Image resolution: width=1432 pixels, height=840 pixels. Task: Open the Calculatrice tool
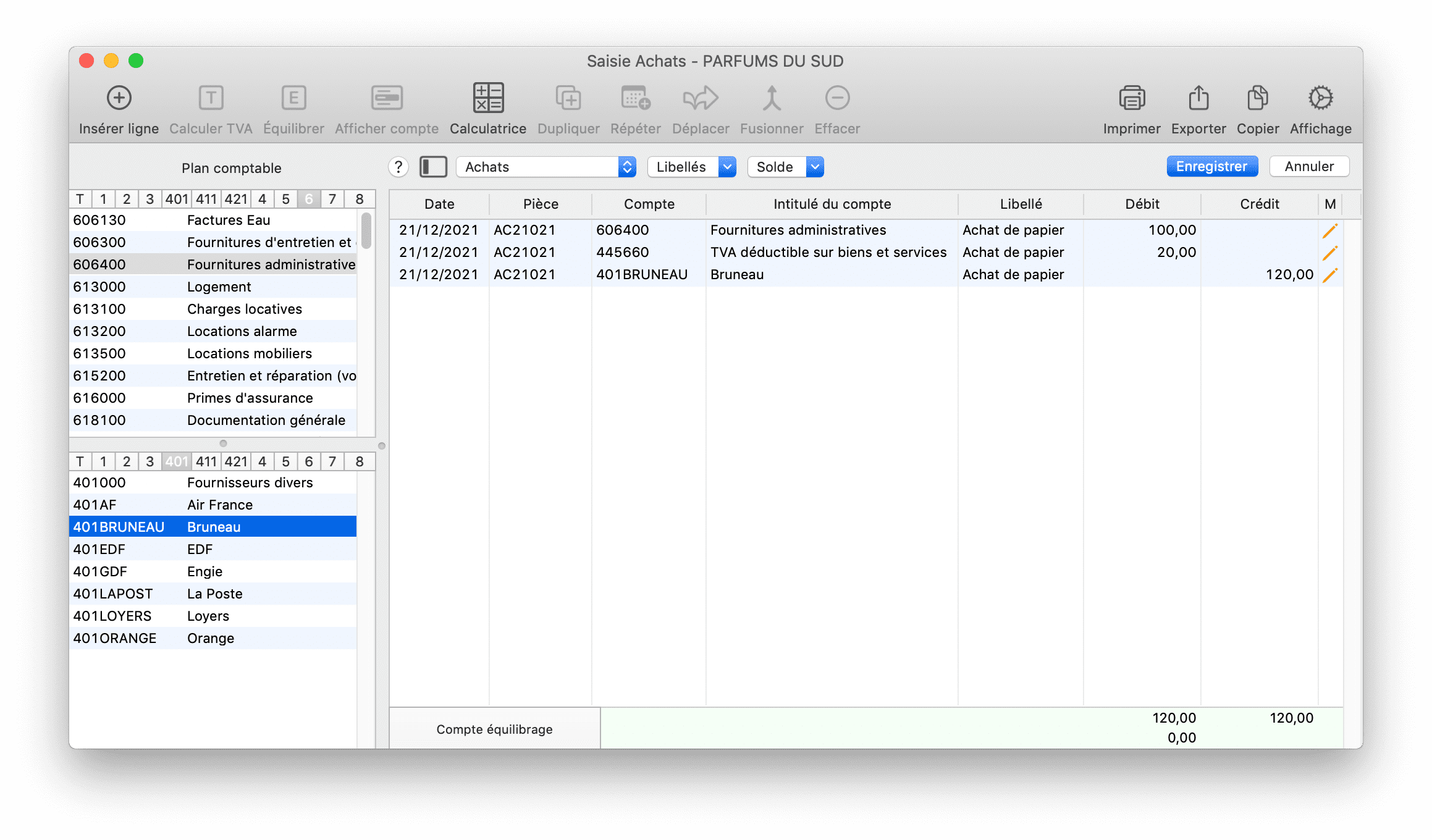coord(488,98)
